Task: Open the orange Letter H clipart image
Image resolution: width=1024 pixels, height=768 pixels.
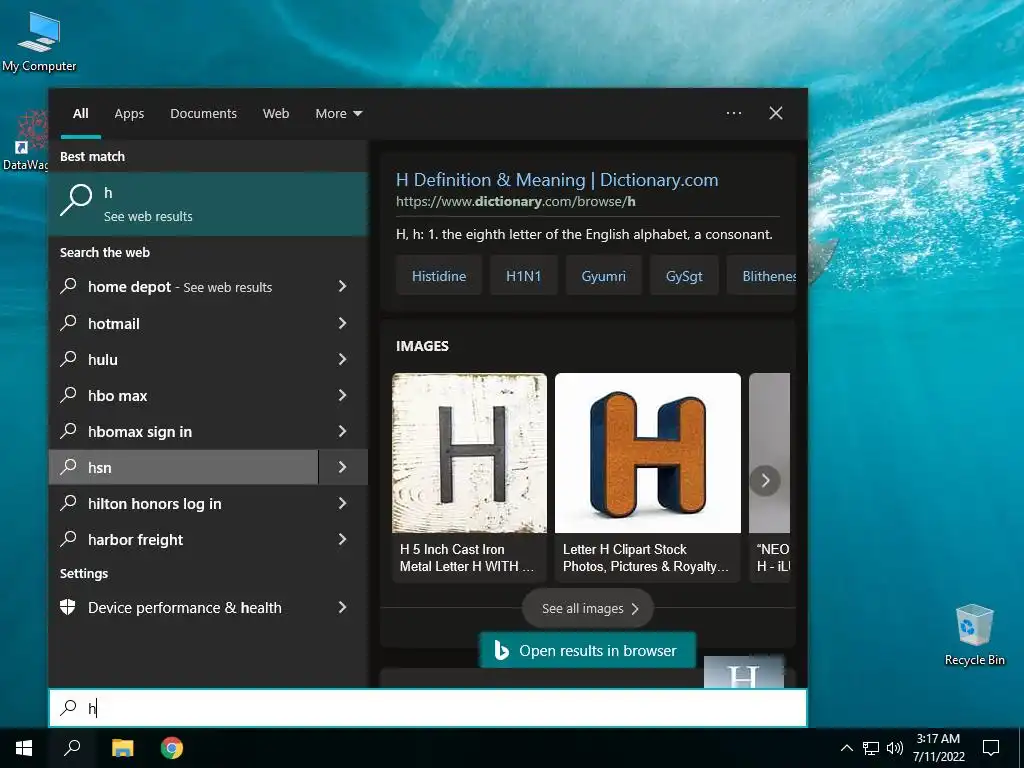Action: tap(648, 453)
